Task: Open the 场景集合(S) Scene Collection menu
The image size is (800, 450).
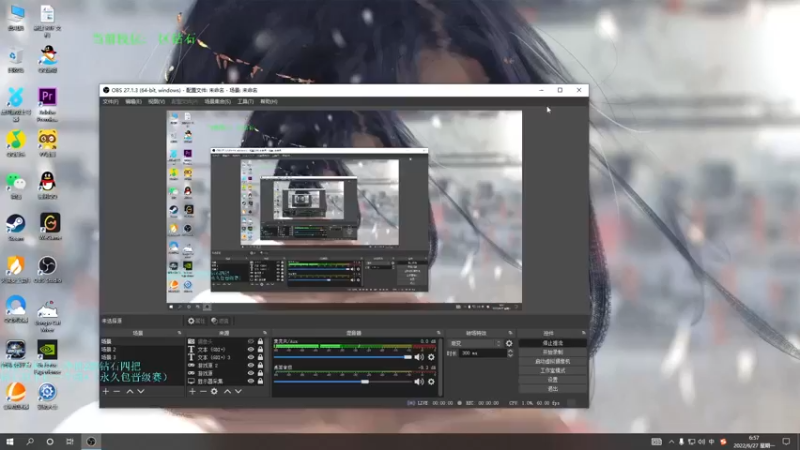Action: click(218, 102)
